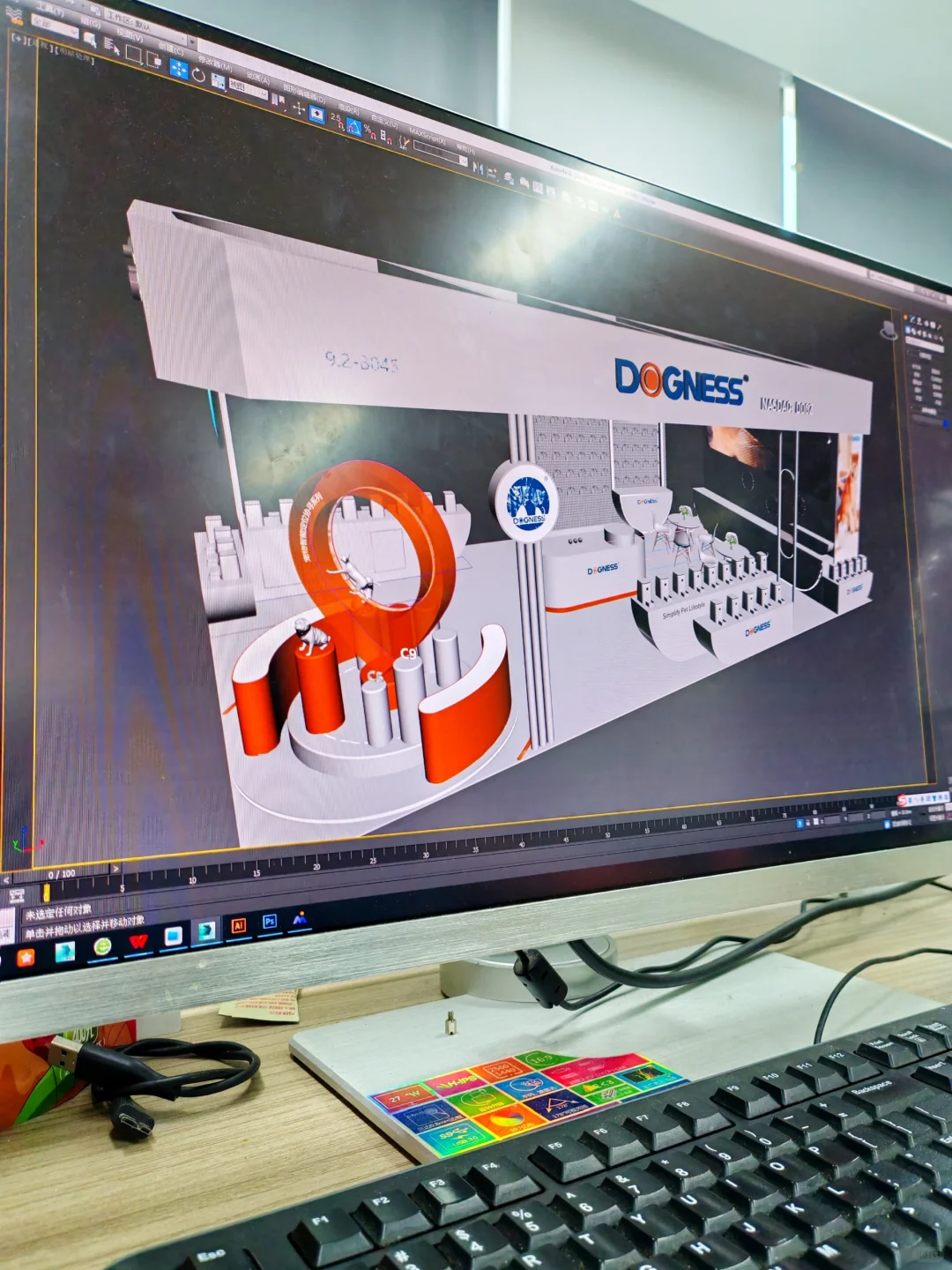
Task: Open the Mini Curve Editor icon
Action: (17, 896)
